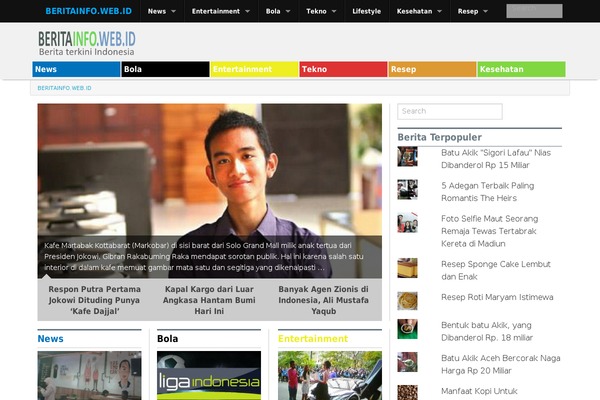
Task: Open the Bola section heading
Action: pos(168,339)
